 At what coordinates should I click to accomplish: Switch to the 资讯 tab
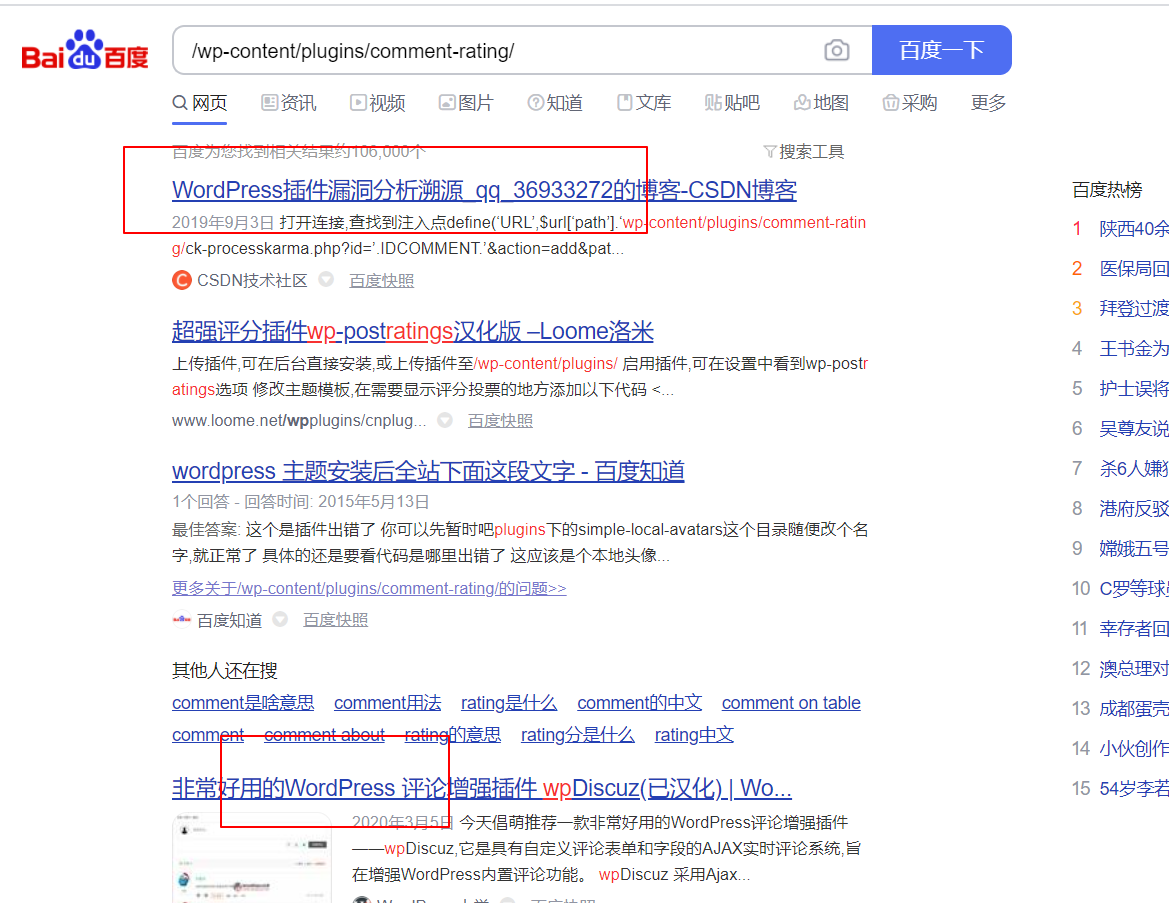[288, 102]
